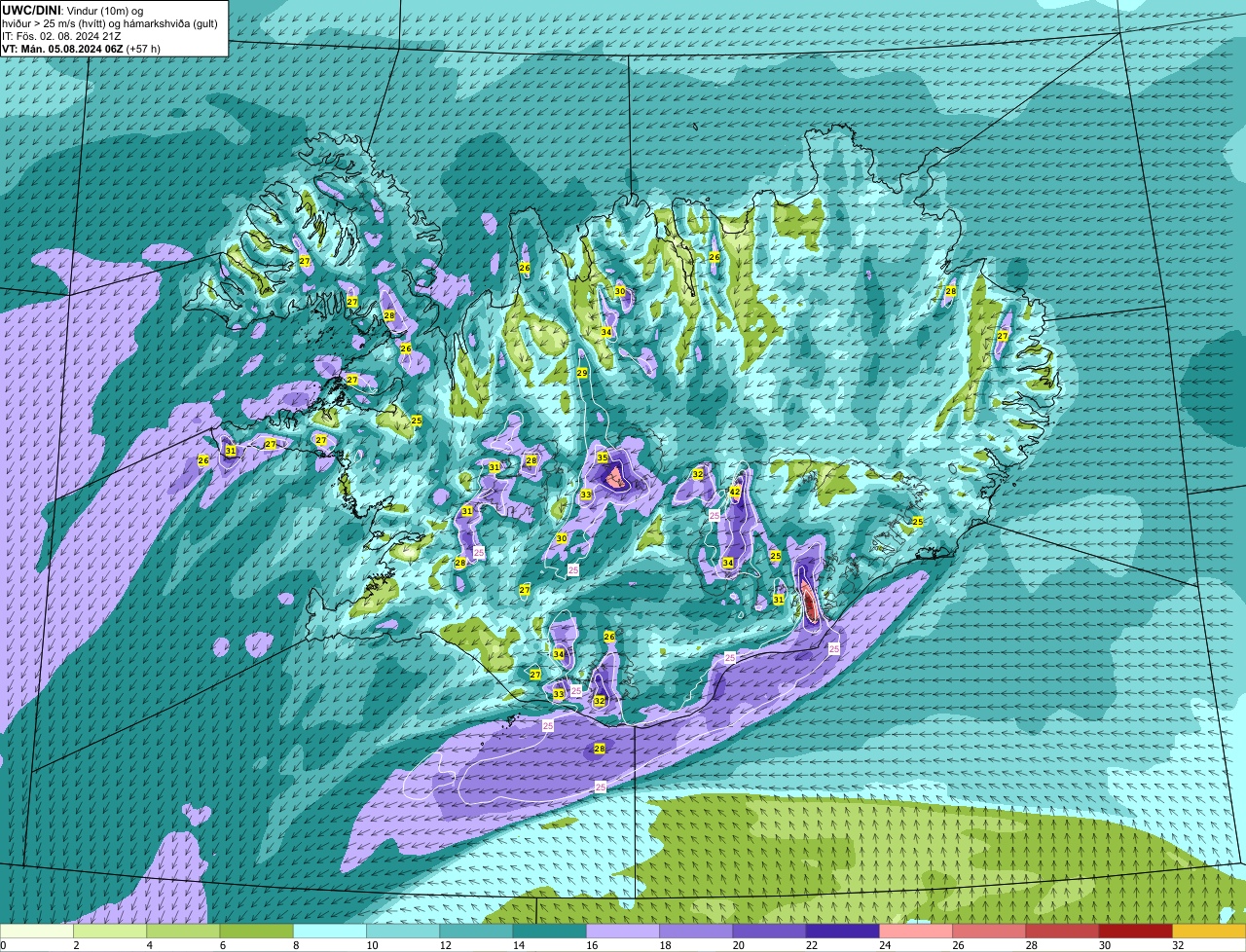
Task: Click the yellow "35" gust label on map
Action: (603, 458)
